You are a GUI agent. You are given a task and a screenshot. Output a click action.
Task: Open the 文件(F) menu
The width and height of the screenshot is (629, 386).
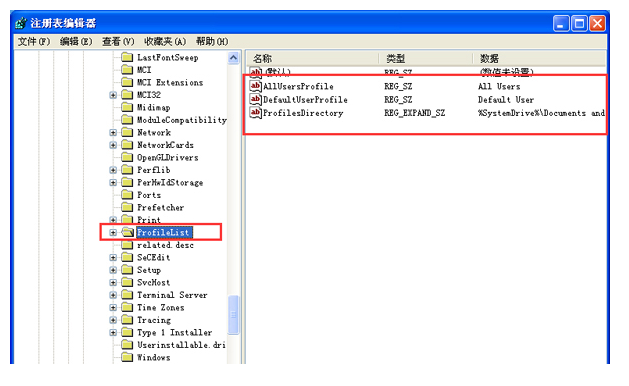pos(34,41)
